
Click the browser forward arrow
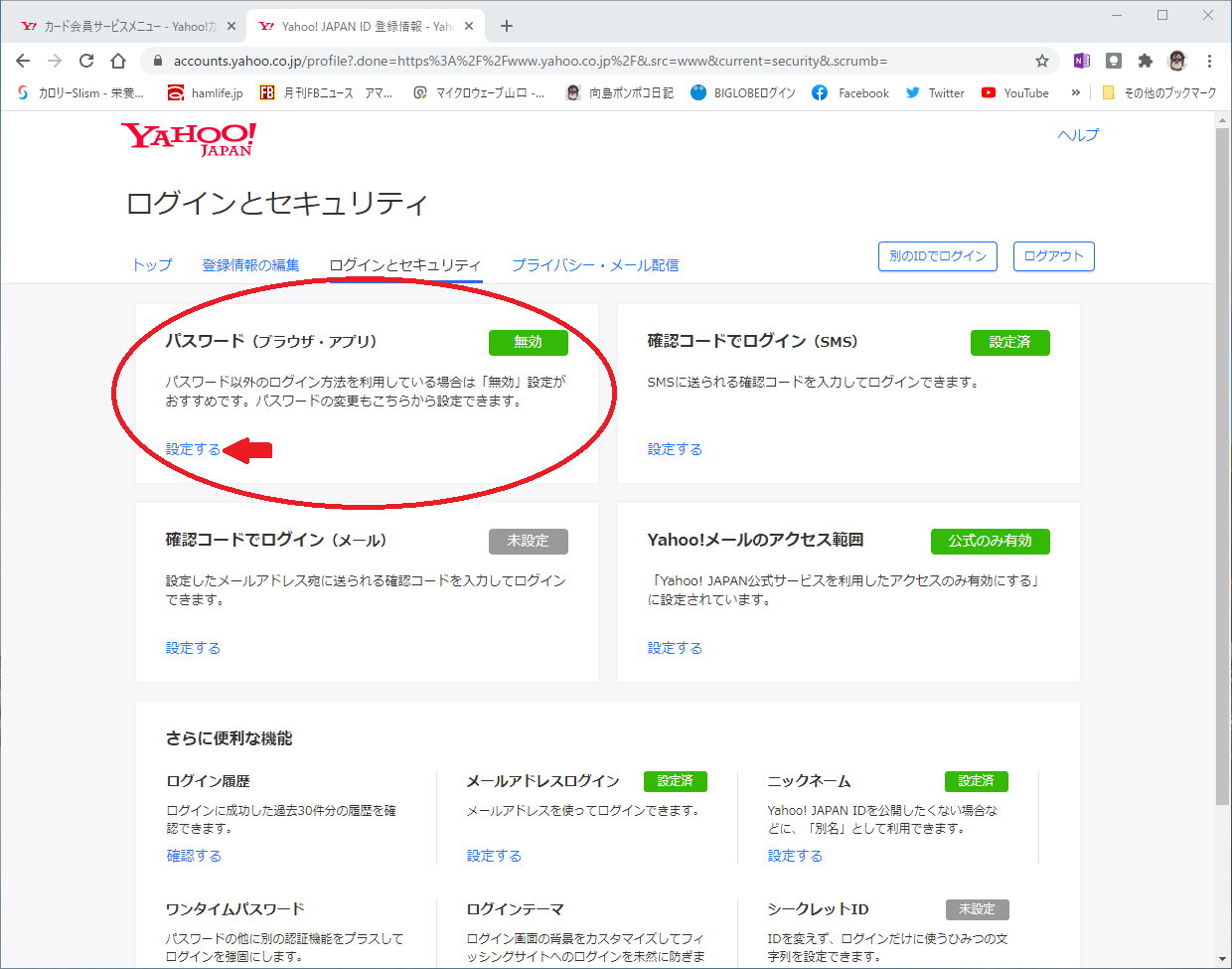[x=55, y=61]
